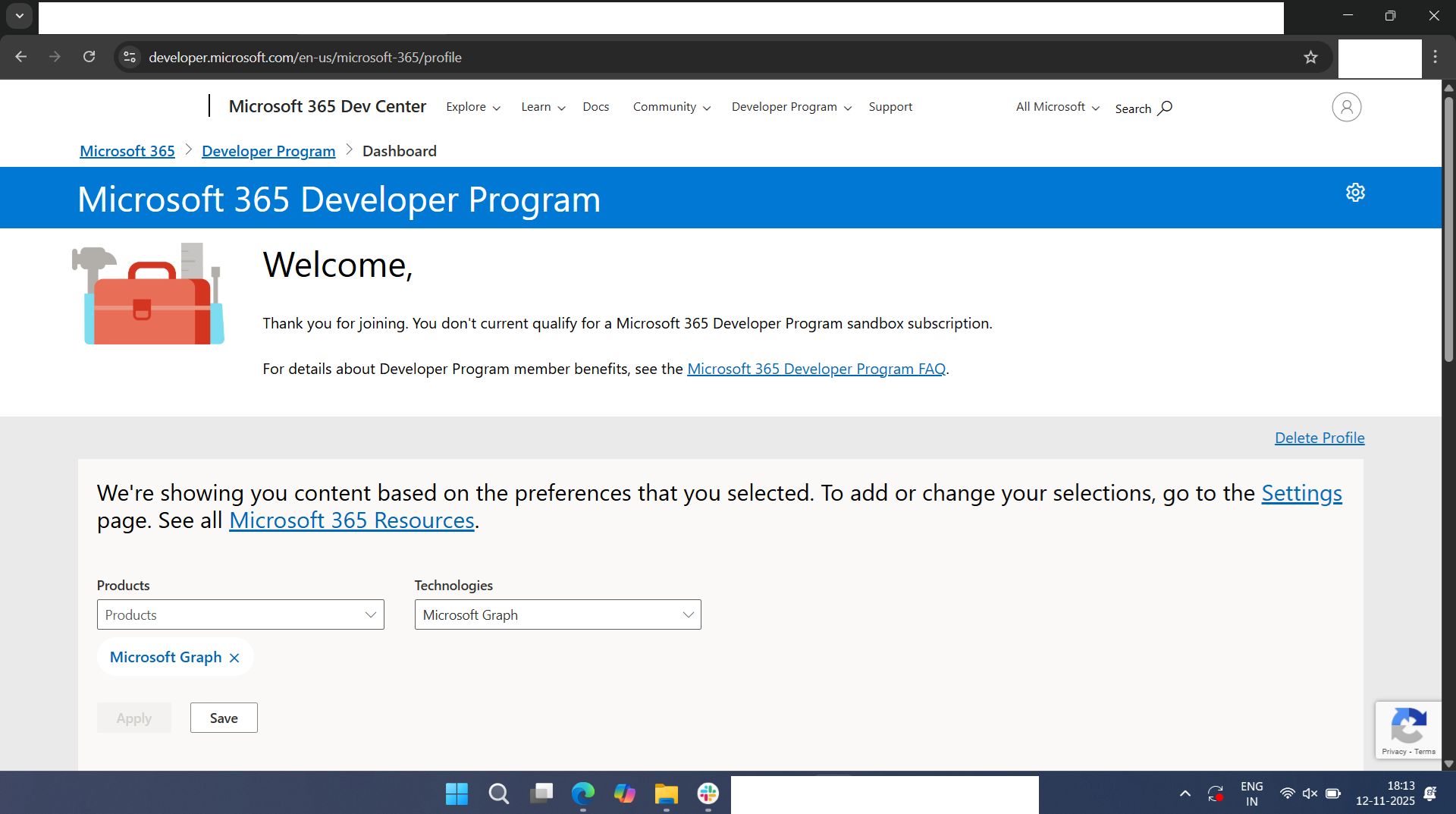This screenshot has width=1456, height=814.
Task: Open the Delete Profile link
Action: click(1319, 438)
